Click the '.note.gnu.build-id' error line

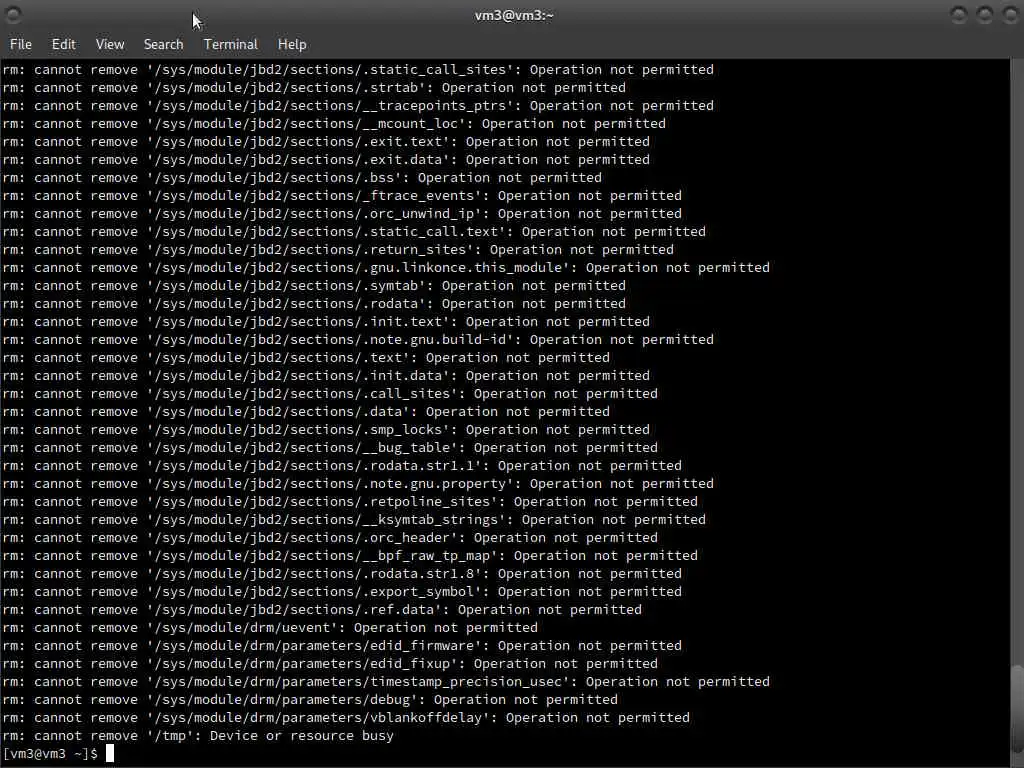pyautogui.click(x=358, y=340)
